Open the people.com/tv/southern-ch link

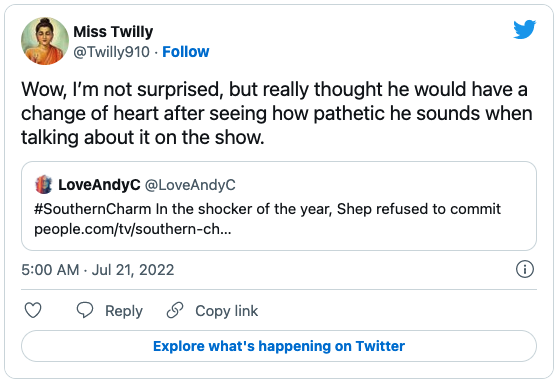[133, 229]
